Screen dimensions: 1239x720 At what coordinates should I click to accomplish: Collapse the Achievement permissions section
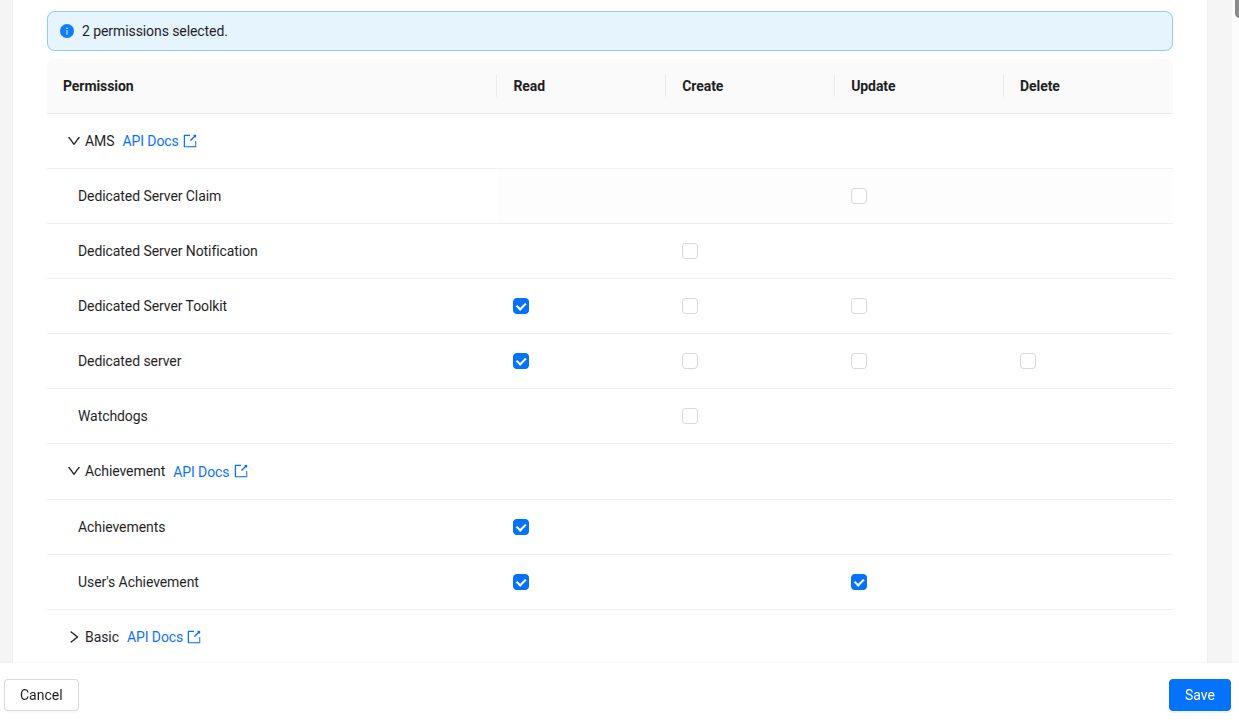[x=73, y=470]
